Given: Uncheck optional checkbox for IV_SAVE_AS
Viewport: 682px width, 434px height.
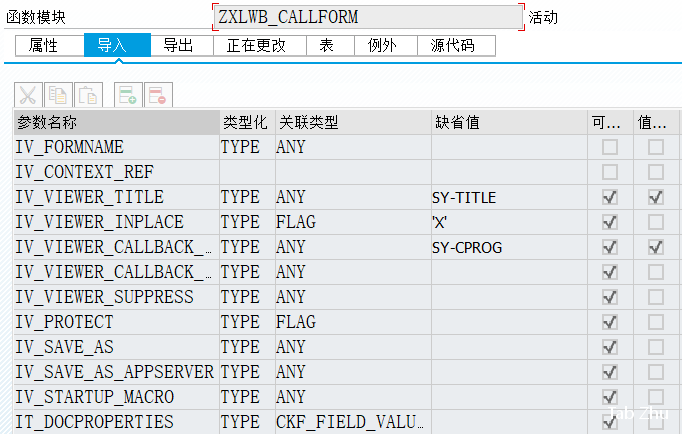Looking at the screenshot, I should 610,347.
